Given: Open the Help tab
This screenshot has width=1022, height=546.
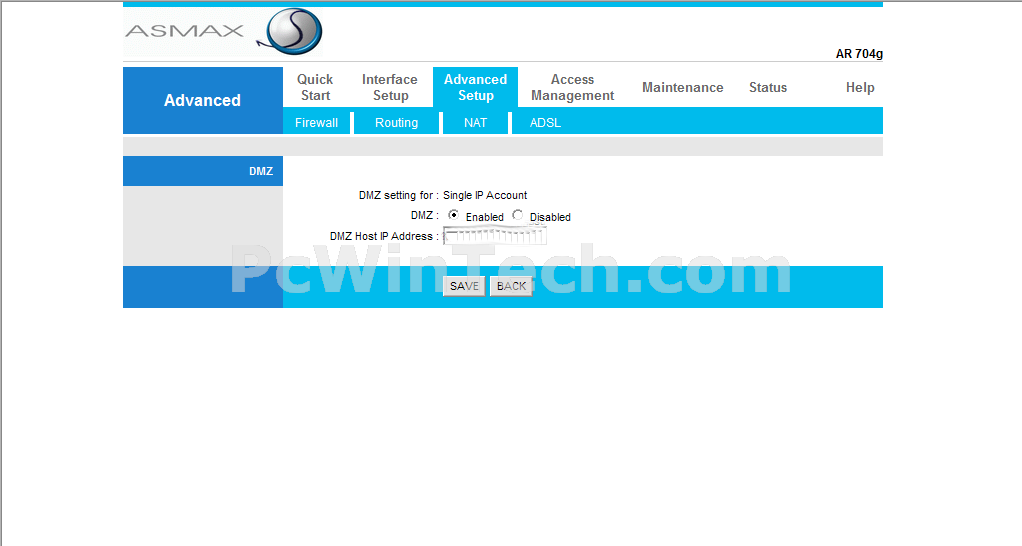Looking at the screenshot, I should (x=860, y=87).
